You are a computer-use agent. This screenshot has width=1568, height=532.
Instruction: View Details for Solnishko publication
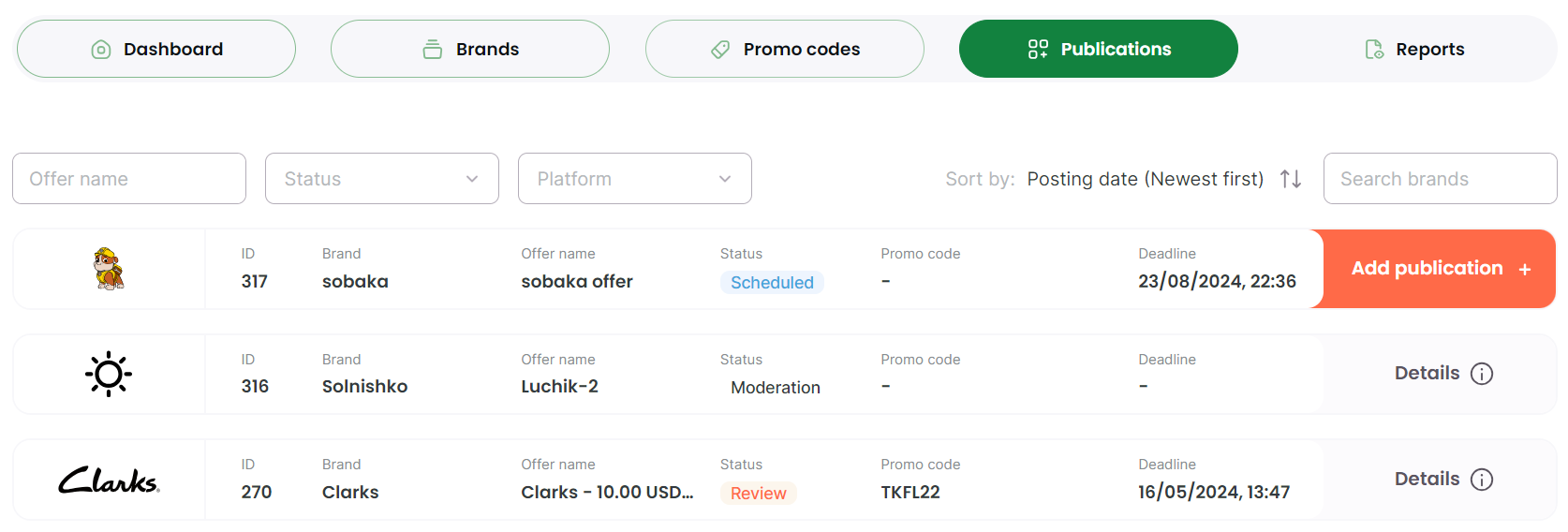pyautogui.click(x=1427, y=374)
